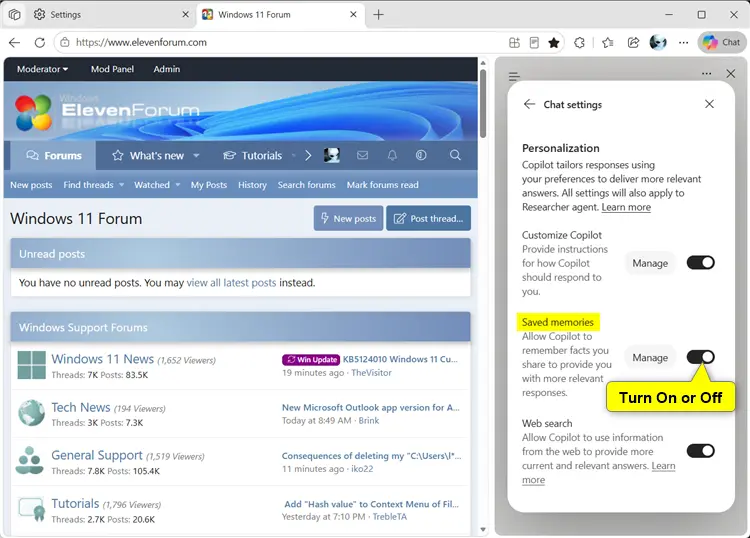The height and width of the screenshot is (538, 750).
Task: Click Manage for Customize Copilot
Action: coord(650,263)
